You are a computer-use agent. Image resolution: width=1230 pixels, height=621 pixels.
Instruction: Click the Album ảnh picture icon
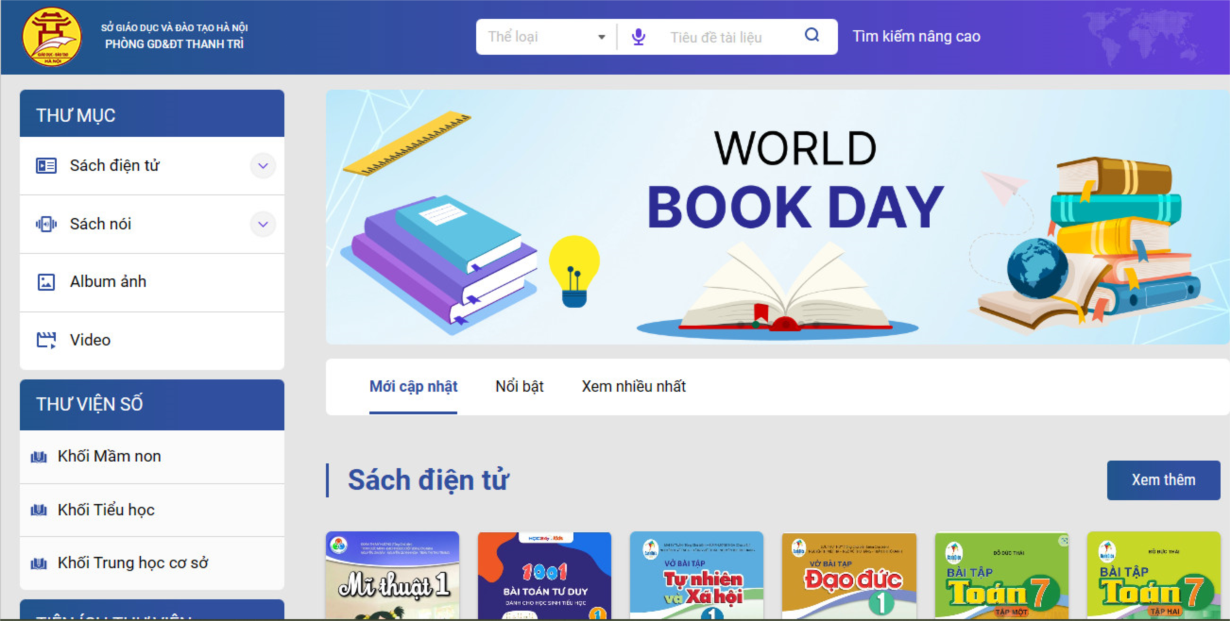pyautogui.click(x=46, y=282)
